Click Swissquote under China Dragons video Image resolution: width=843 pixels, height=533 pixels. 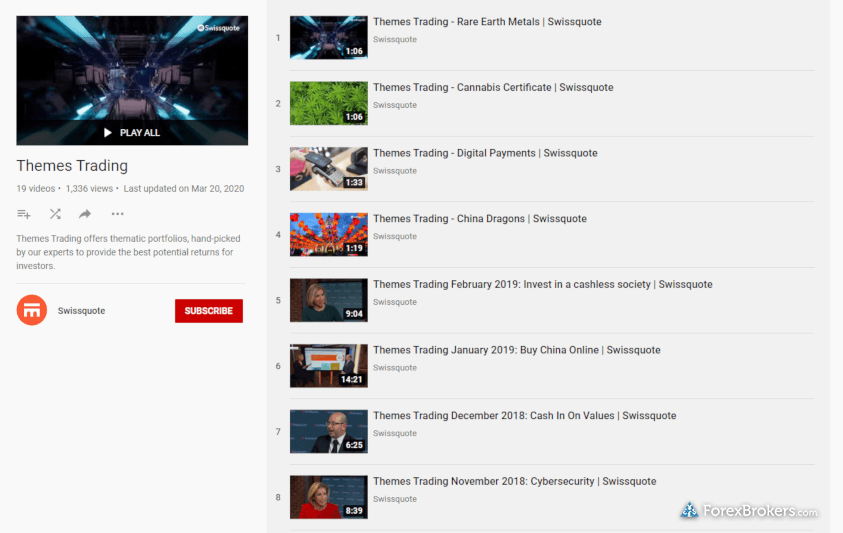pyautogui.click(x=395, y=236)
